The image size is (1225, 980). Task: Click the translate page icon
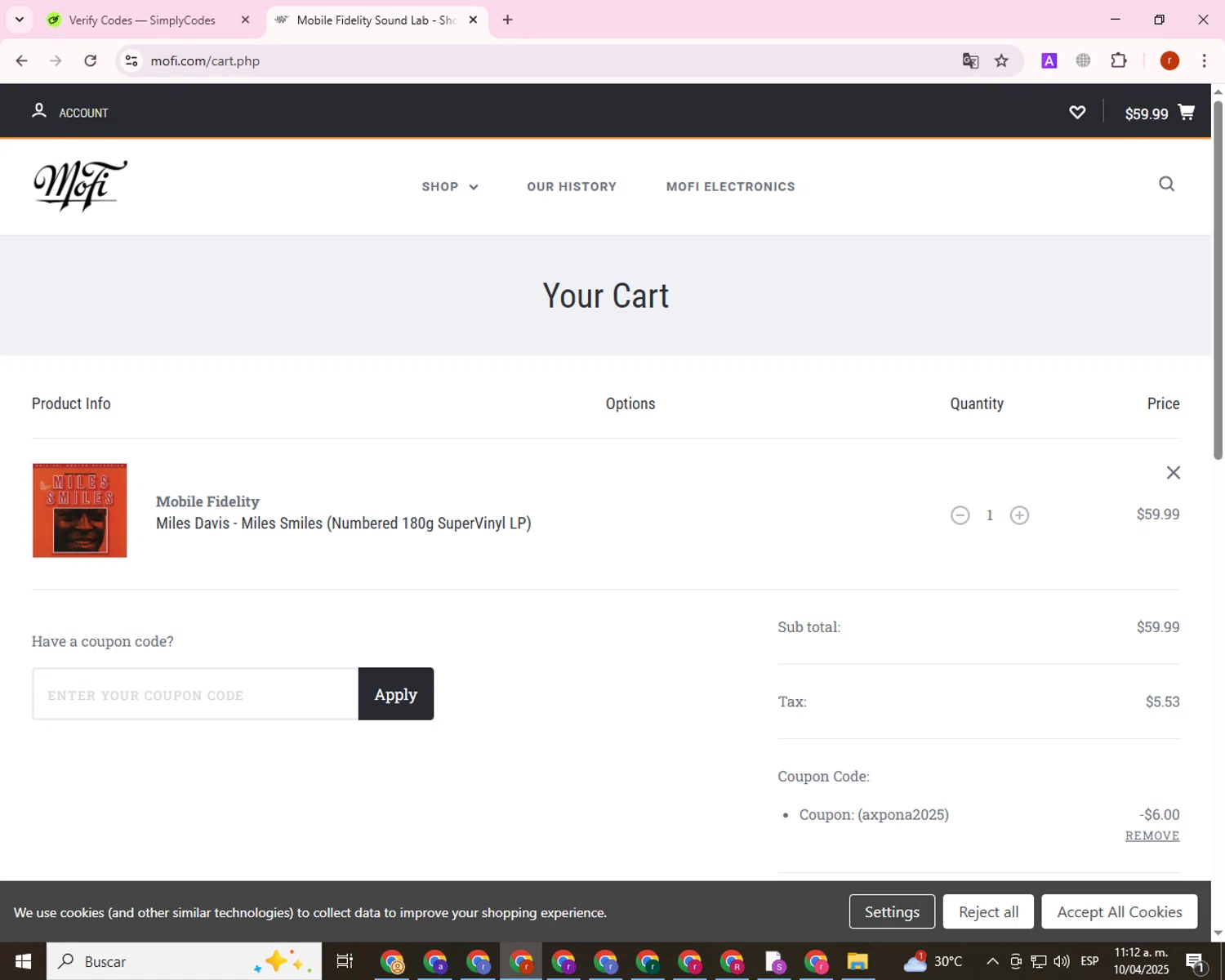click(970, 60)
